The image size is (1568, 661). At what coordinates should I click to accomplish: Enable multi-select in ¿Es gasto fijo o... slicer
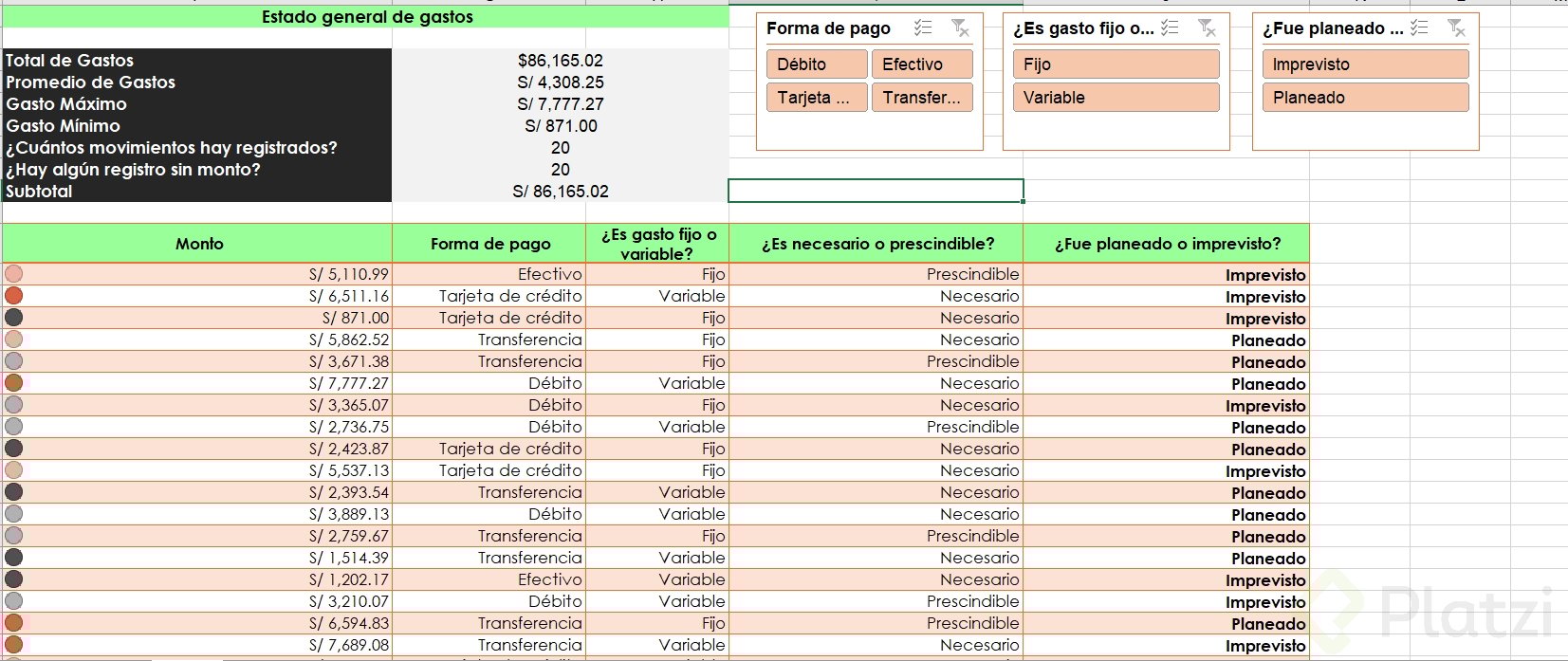(1170, 28)
